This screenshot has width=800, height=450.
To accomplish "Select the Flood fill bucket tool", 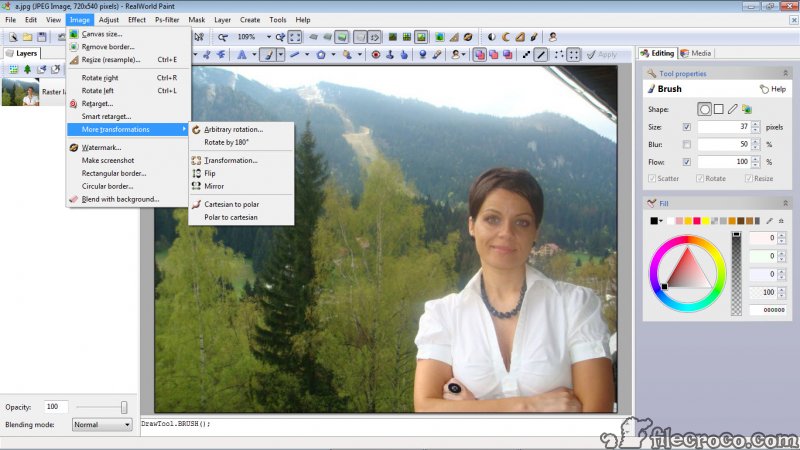I will pos(347,54).
